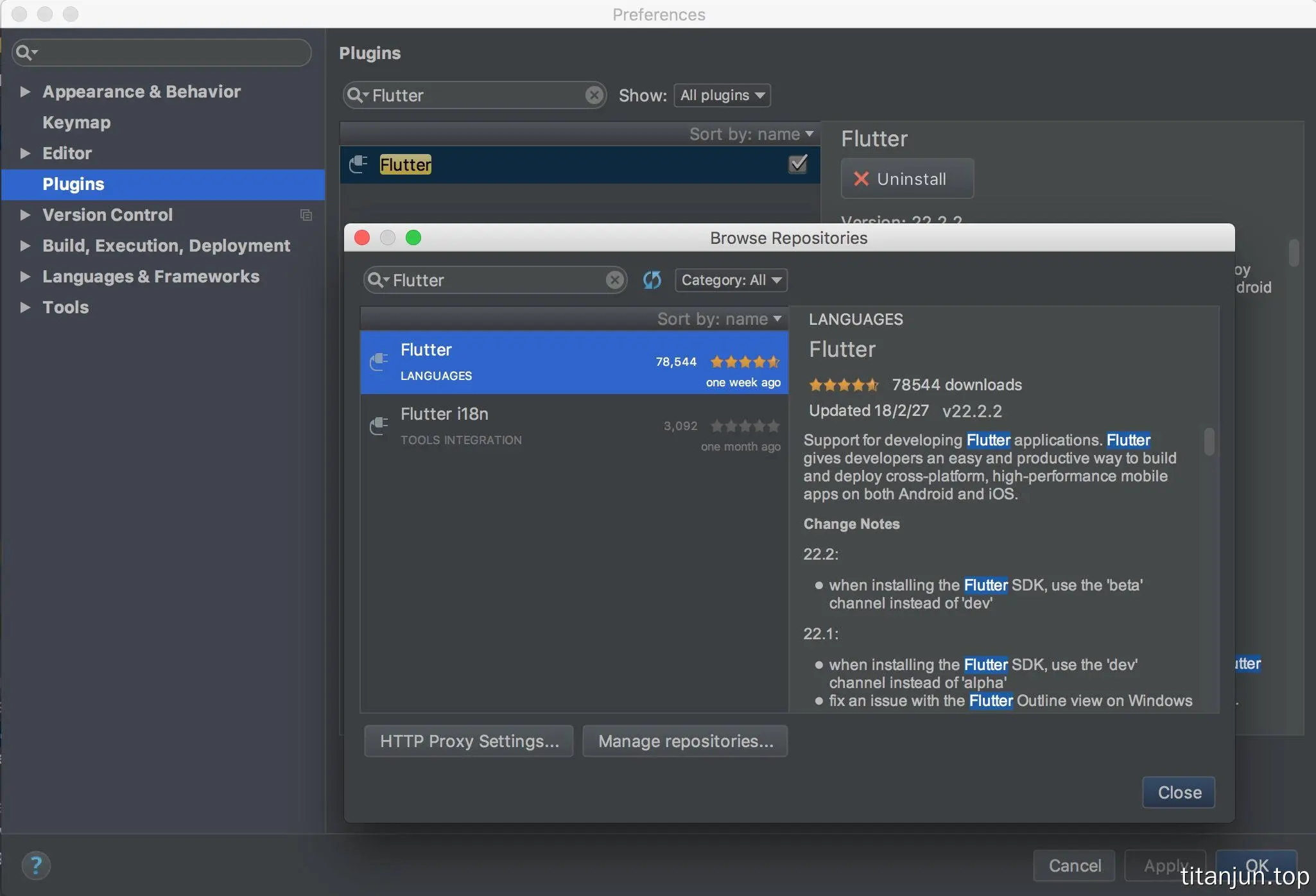Click the refresh icon in Browse Repositories
The width and height of the screenshot is (1316, 896).
pyautogui.click(x=652, y=280)
